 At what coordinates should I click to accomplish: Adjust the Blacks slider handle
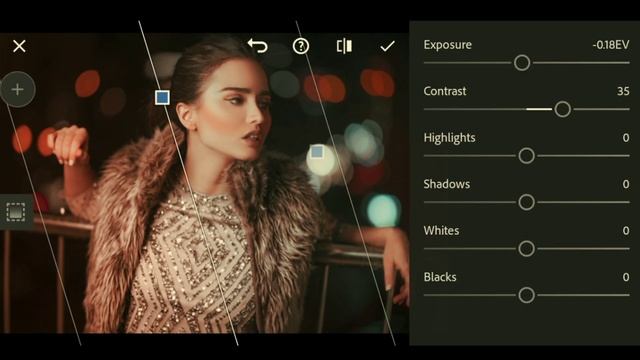click(527, 295)
